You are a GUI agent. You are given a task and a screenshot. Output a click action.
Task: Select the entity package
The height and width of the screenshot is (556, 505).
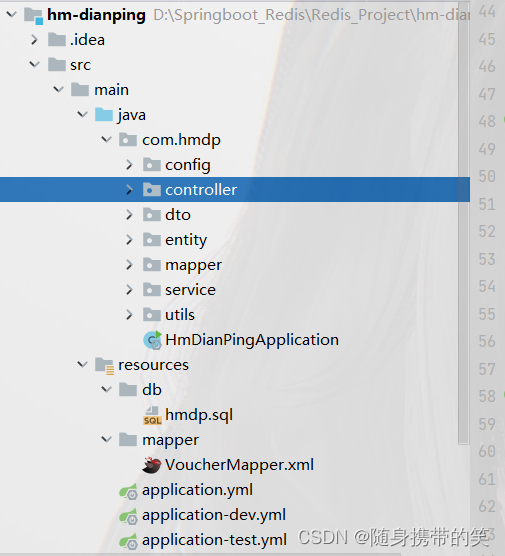pyautogui.click(x=186, y=240)
